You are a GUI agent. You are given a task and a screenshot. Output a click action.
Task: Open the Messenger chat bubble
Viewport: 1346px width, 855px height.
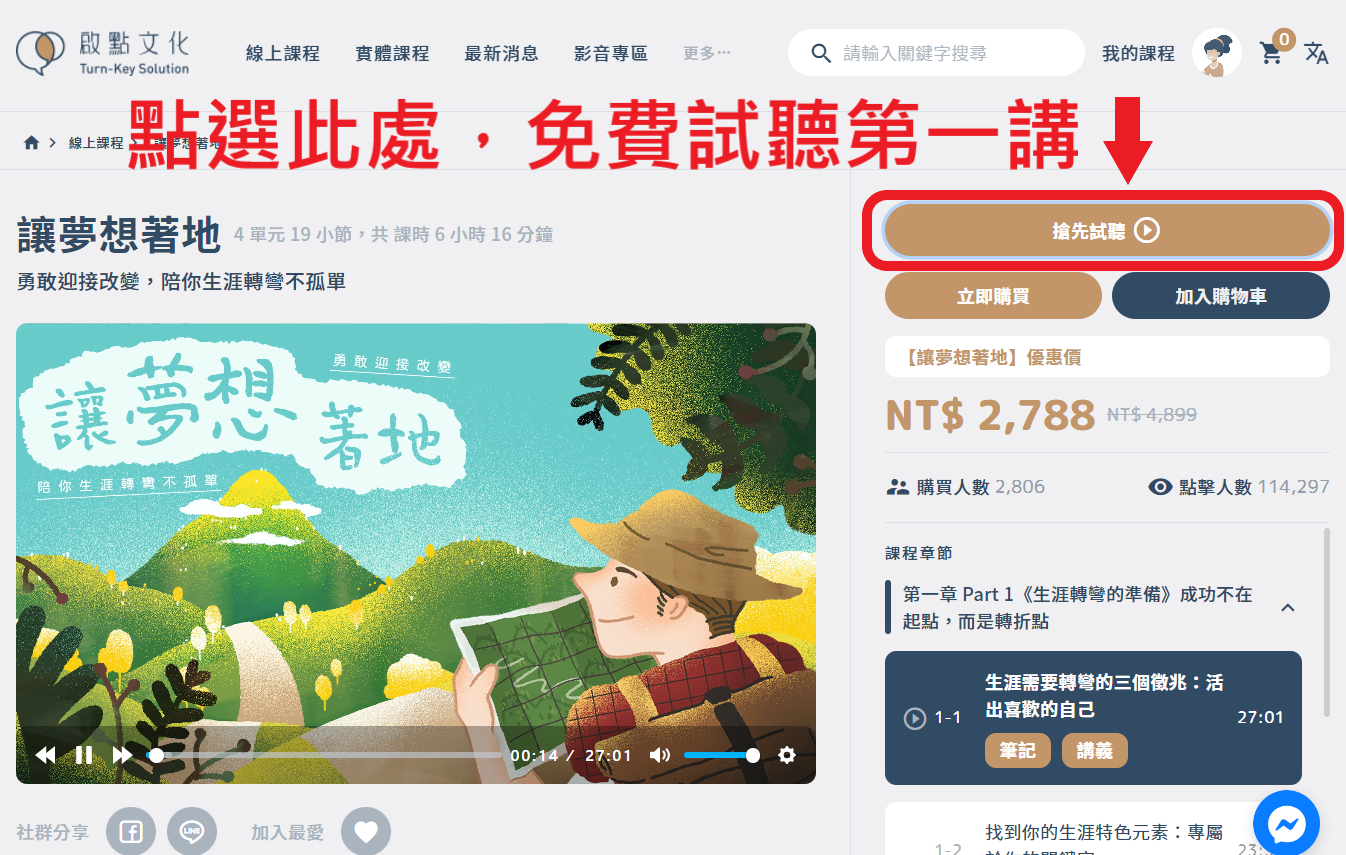point(1286,824)
